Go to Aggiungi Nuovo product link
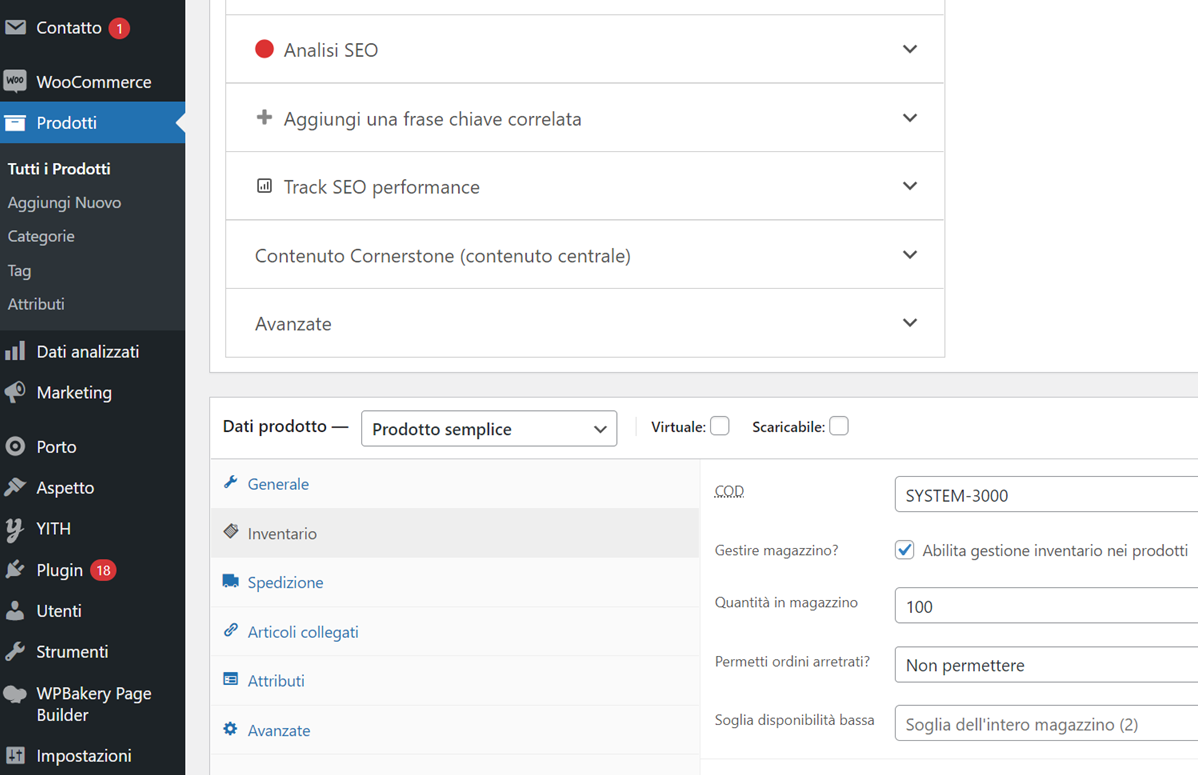 64,203
